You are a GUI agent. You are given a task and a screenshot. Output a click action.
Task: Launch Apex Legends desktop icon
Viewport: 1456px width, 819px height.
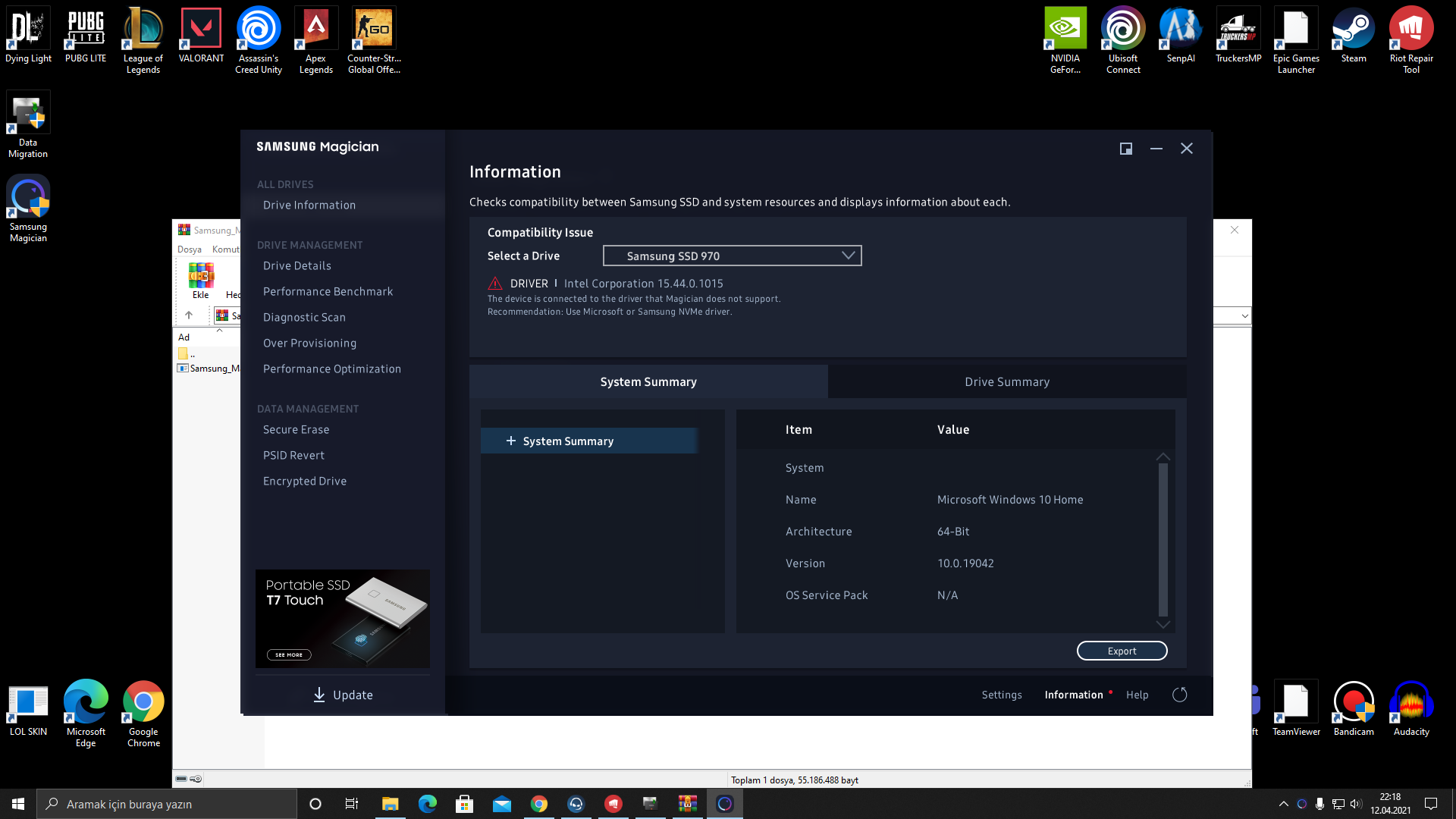316,41
